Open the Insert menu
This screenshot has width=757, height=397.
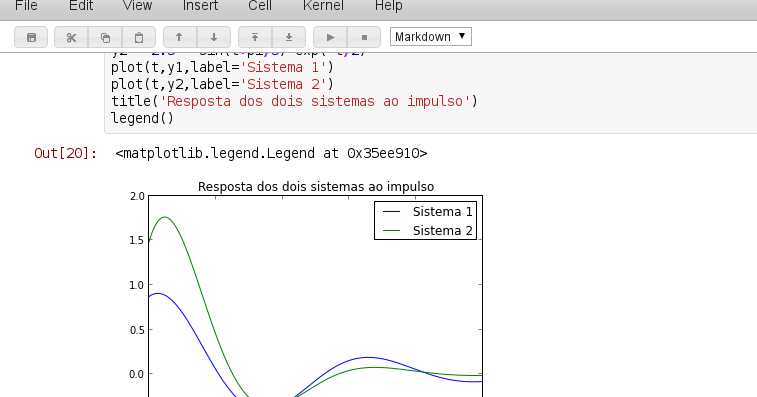tap(200, 6)
